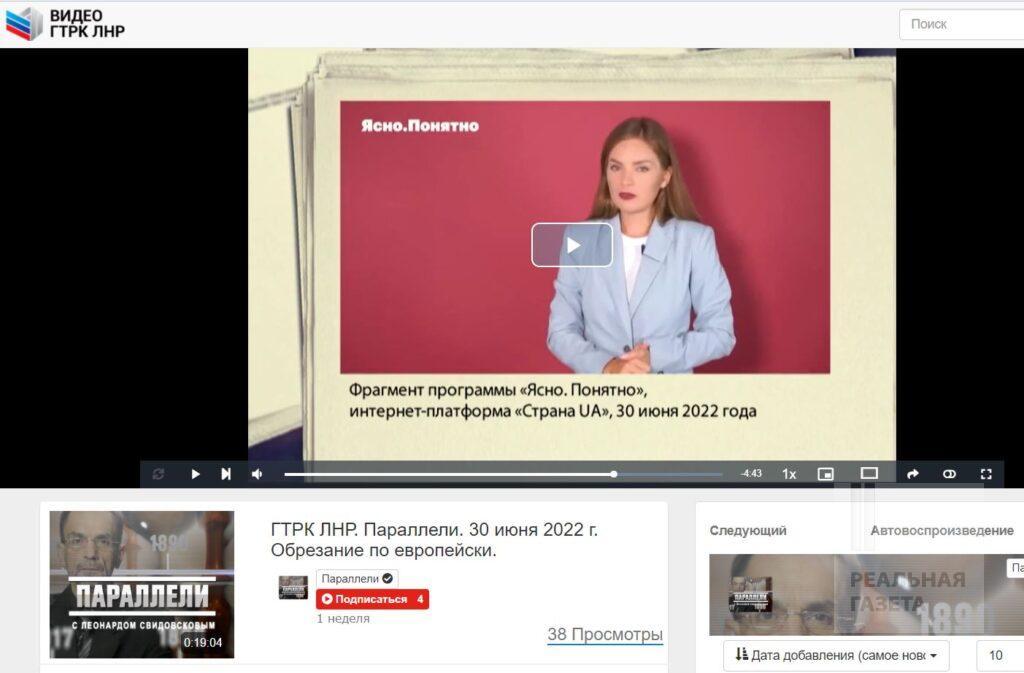
Task: Expand Дата добавления sort dropdown
Action: pyautogui.click(x=836, y=656)
